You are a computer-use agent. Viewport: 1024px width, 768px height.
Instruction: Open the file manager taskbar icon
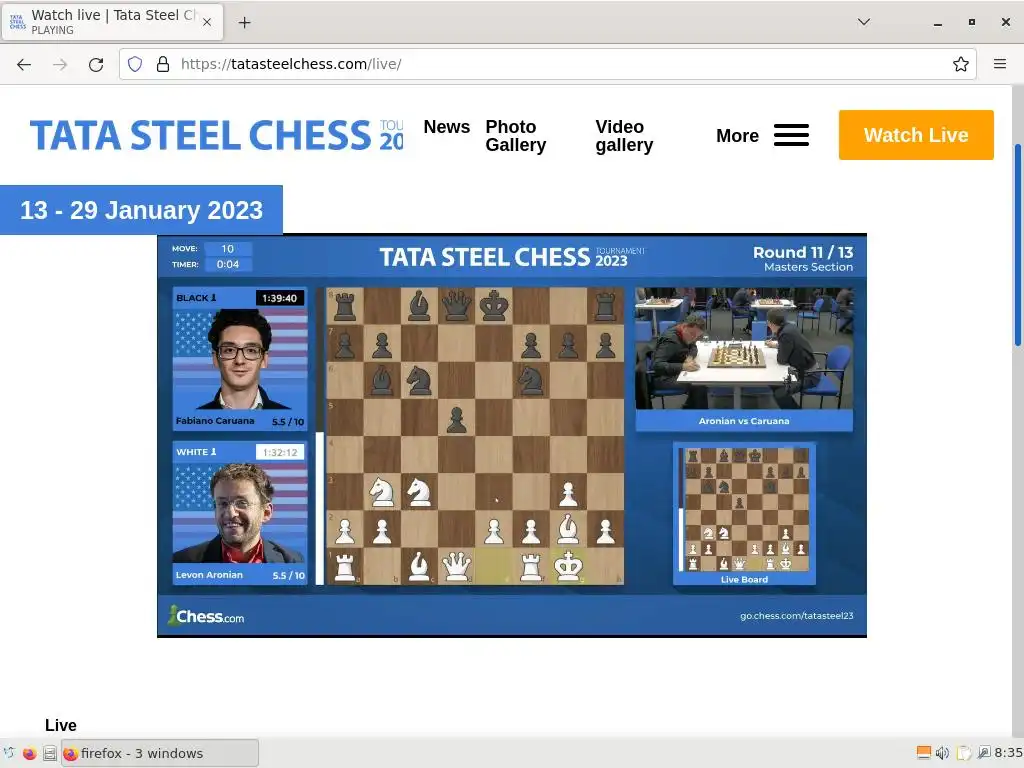coord(50,754)
